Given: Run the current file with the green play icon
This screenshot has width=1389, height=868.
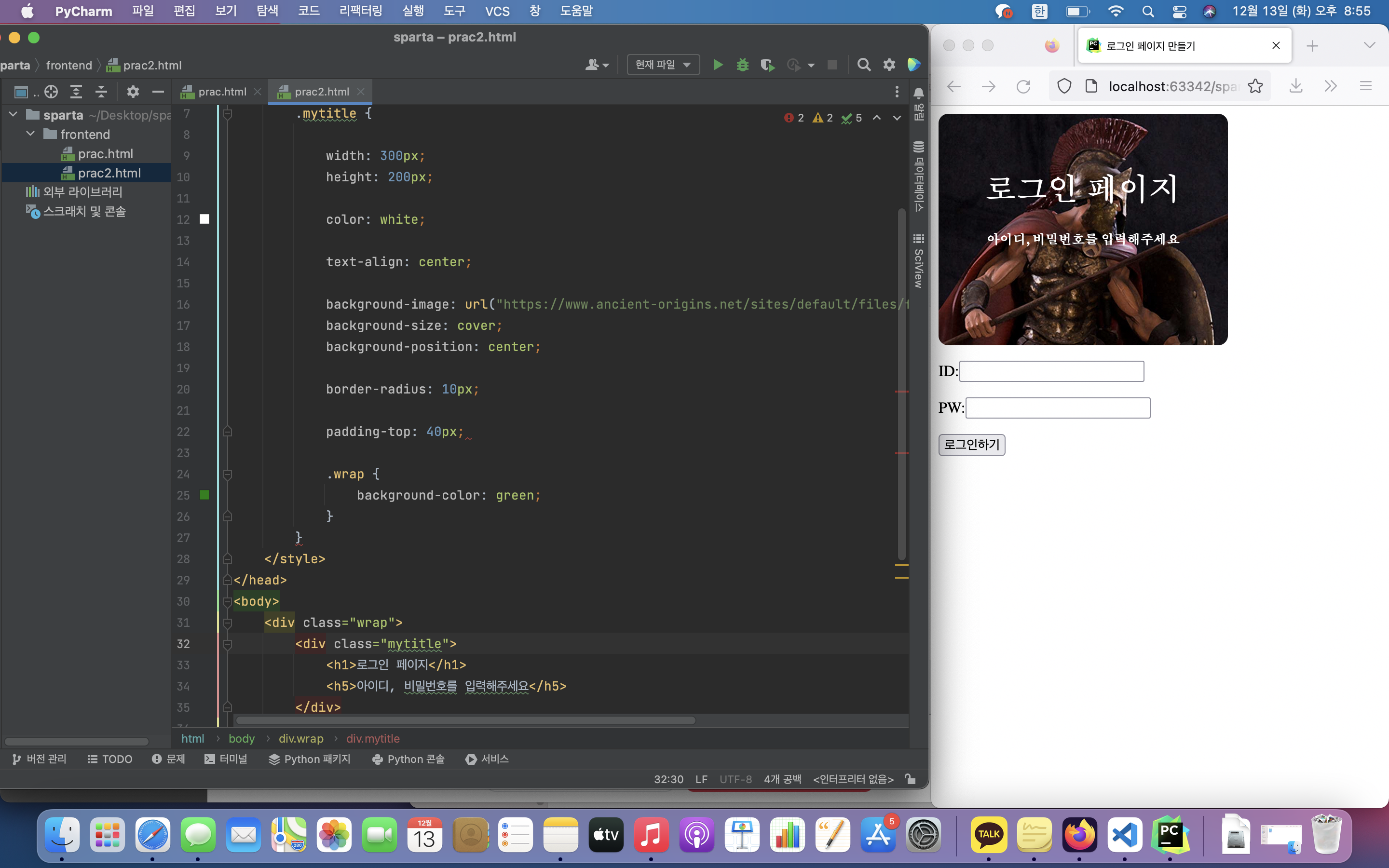Looking at the screenshot, I should (718, 65).
